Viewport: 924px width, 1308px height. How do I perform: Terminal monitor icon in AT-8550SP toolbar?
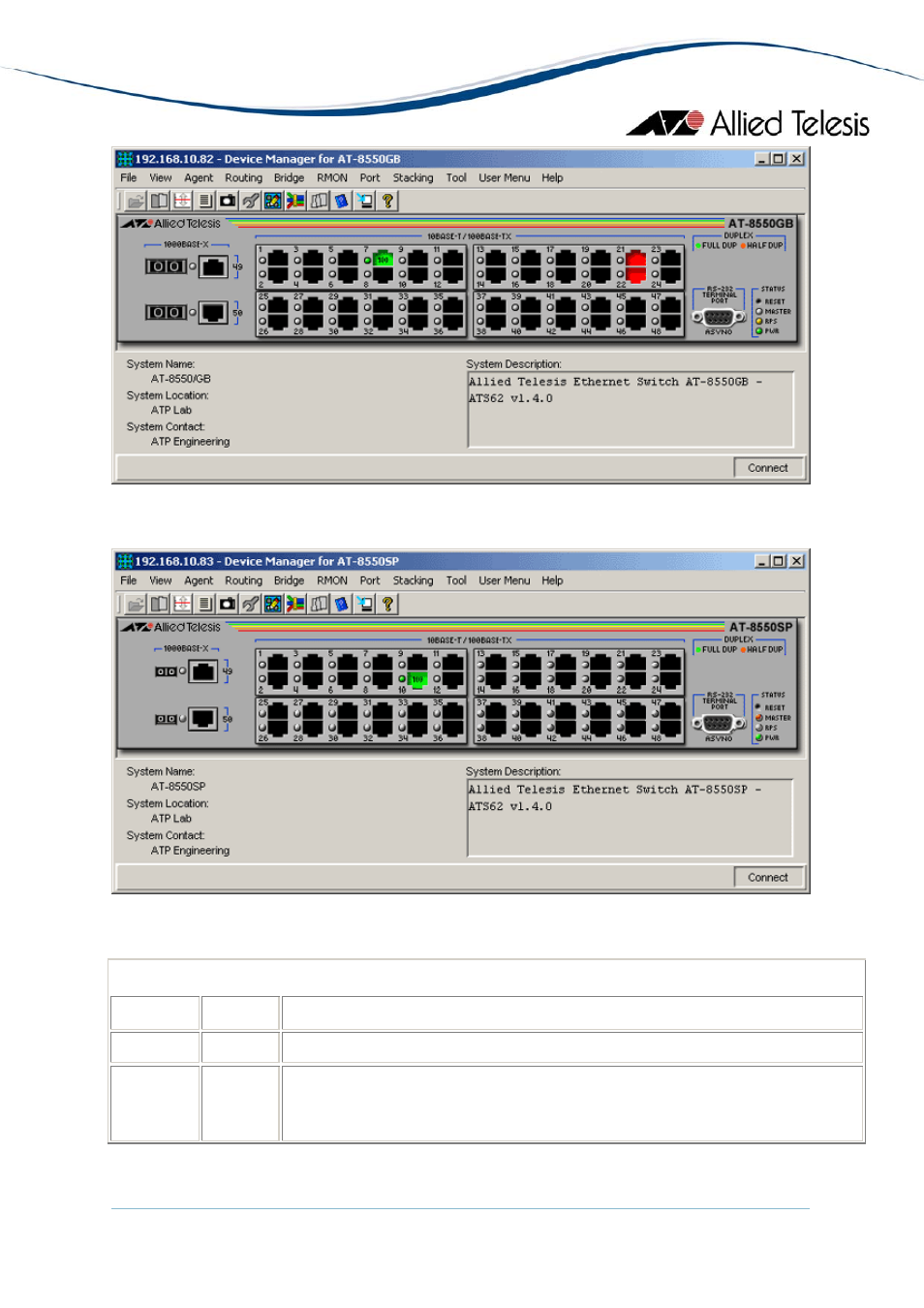(364, 604)
